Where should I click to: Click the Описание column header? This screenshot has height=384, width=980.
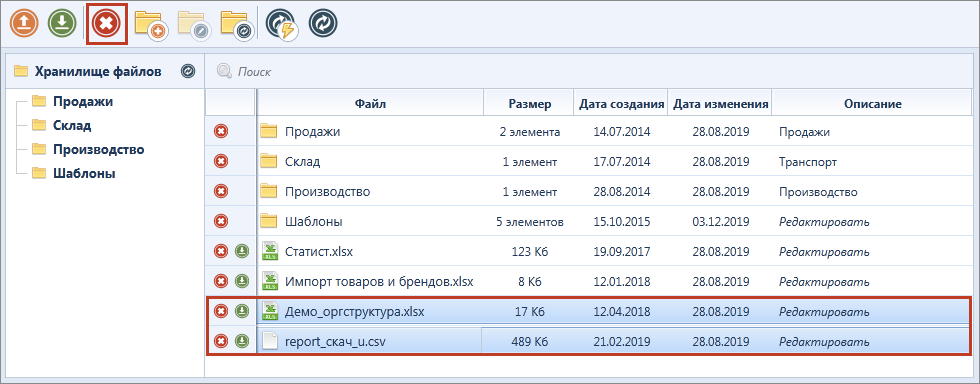[872, 104]
